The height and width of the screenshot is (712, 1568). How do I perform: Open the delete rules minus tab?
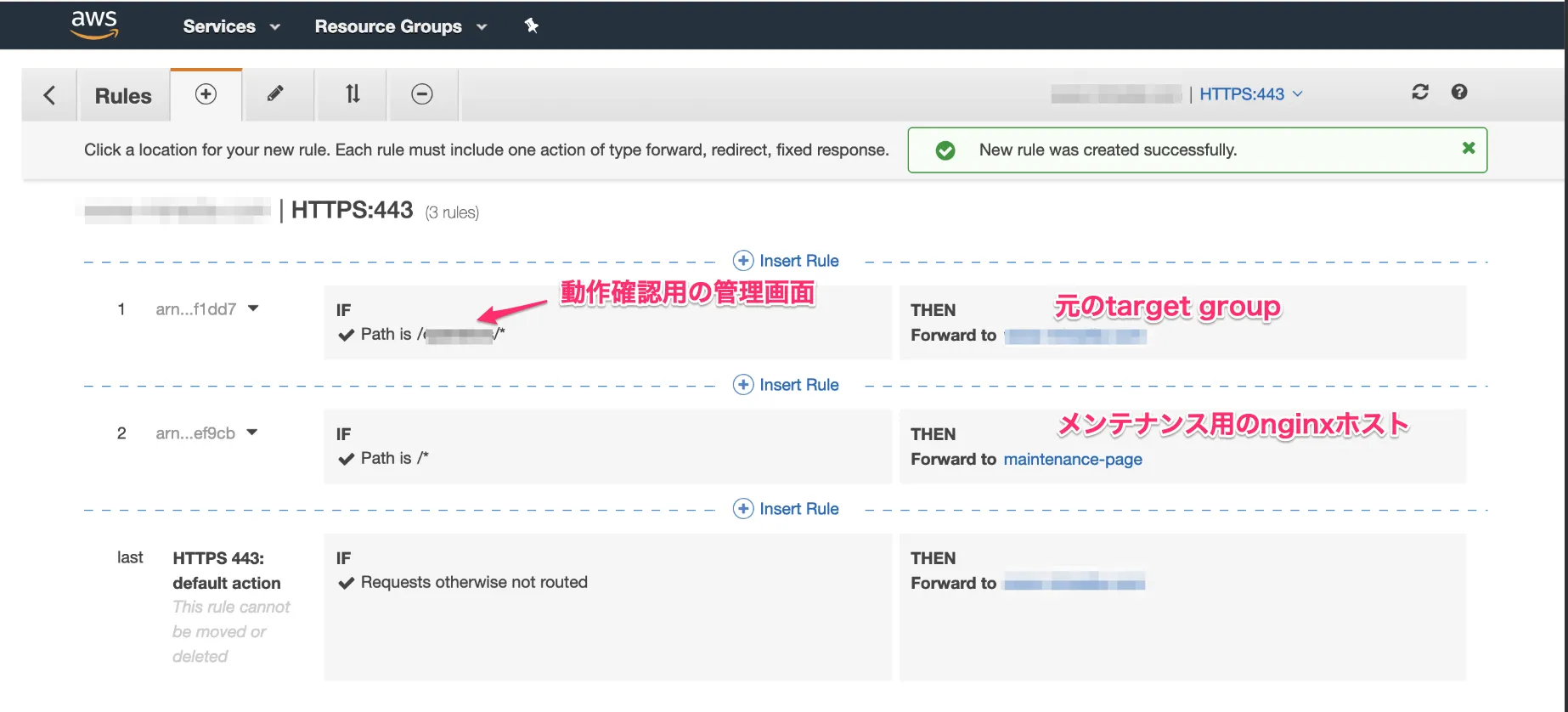422,94
